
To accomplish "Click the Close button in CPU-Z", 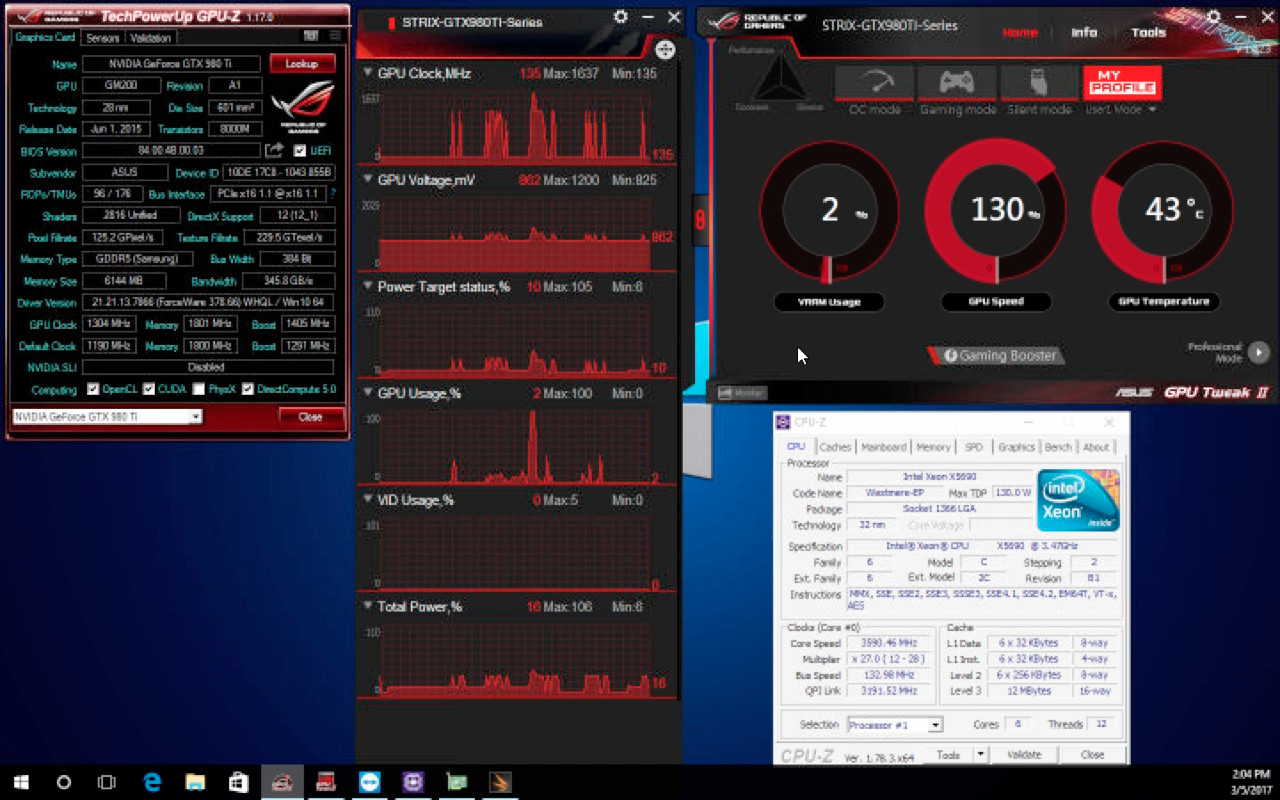I will (1092, 755).
